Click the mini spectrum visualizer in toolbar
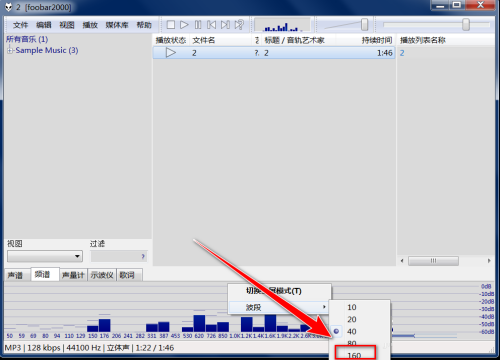500x360 pixels. click(x=282, y=25)
